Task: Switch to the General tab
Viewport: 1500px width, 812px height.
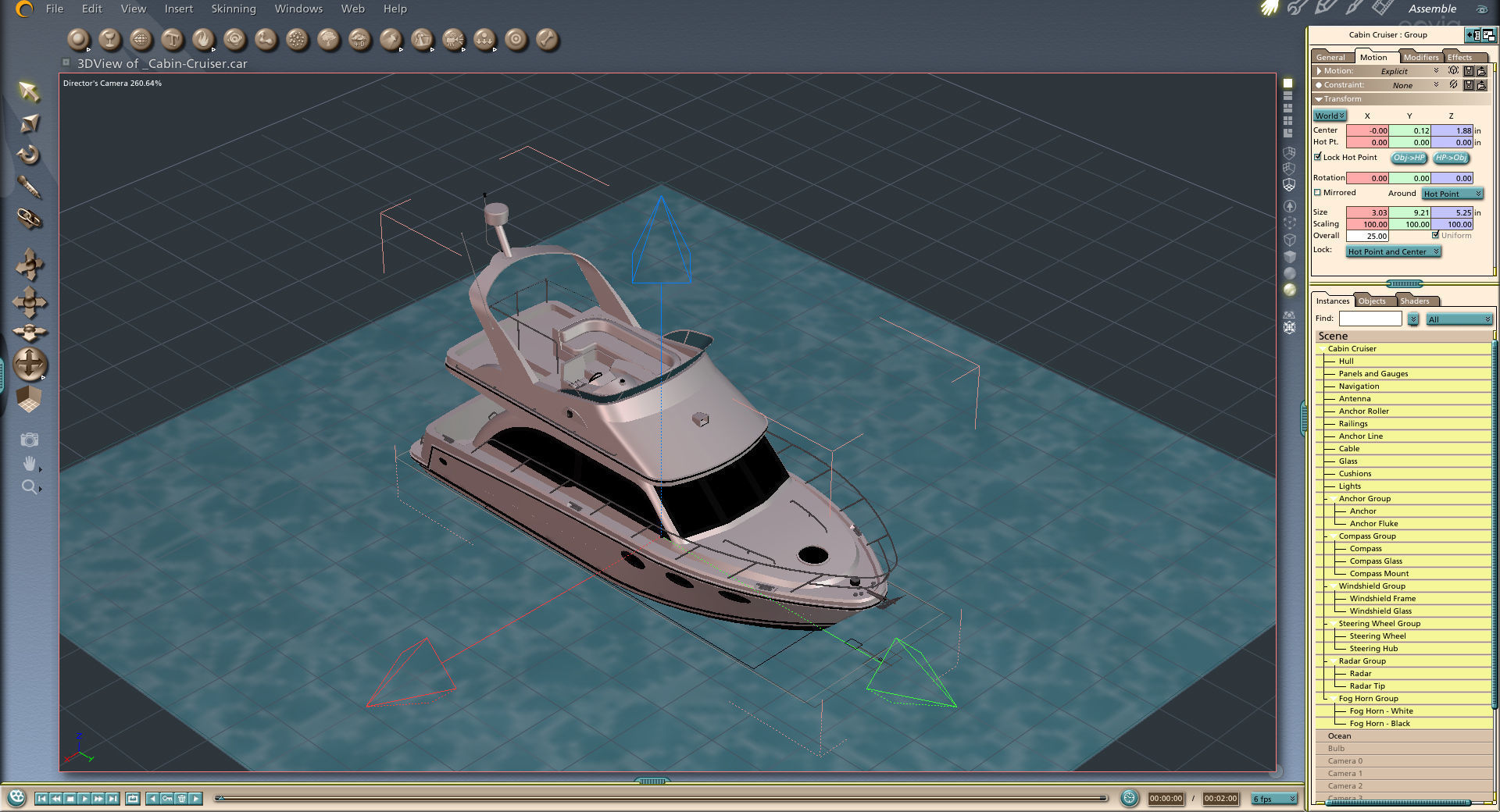Action: click(1330, 57)
